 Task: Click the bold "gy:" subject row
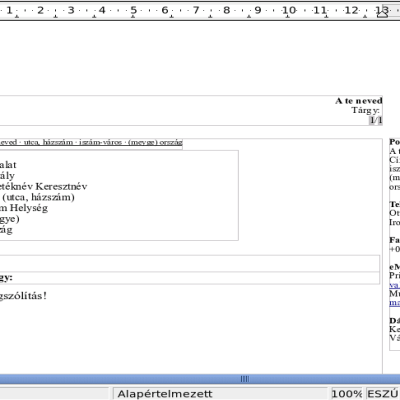190,278
